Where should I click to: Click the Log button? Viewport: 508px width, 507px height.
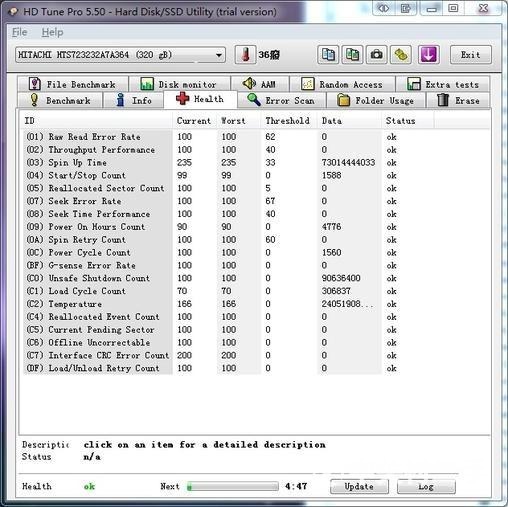click(x=426, y=487)
